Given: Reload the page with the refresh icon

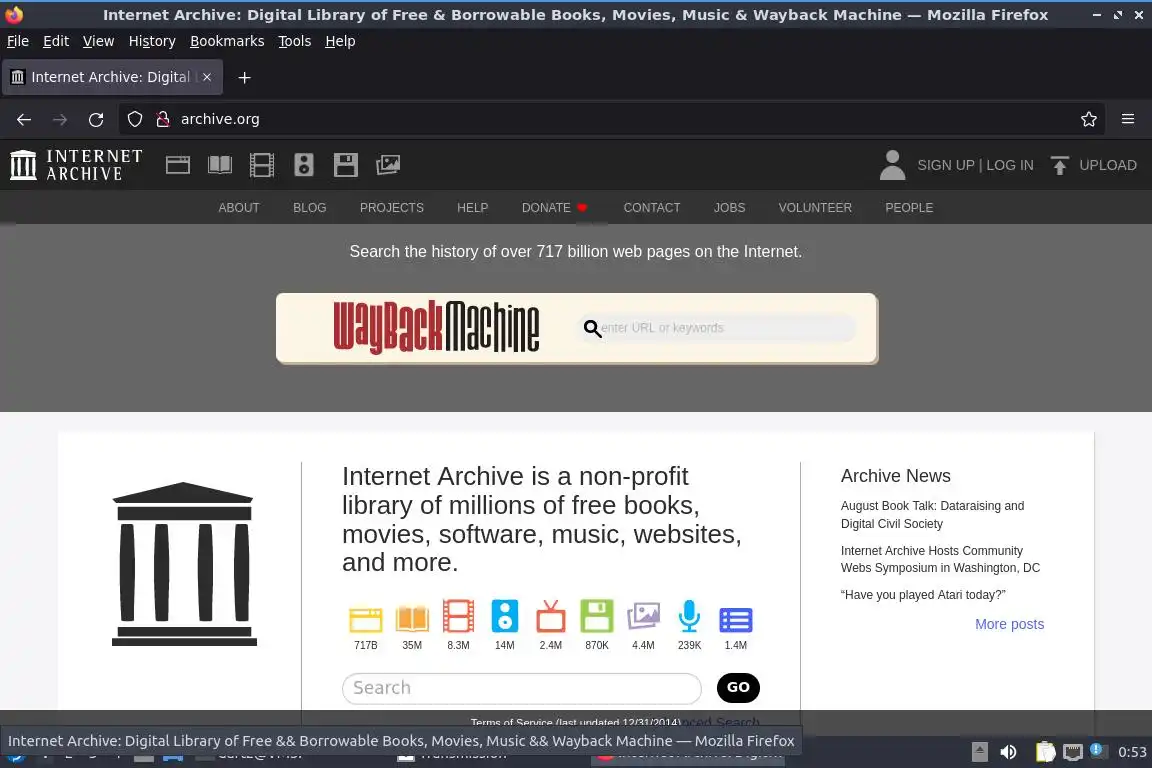Looking at the screenshot, I should pyautogui.click(x=96, y=119).
